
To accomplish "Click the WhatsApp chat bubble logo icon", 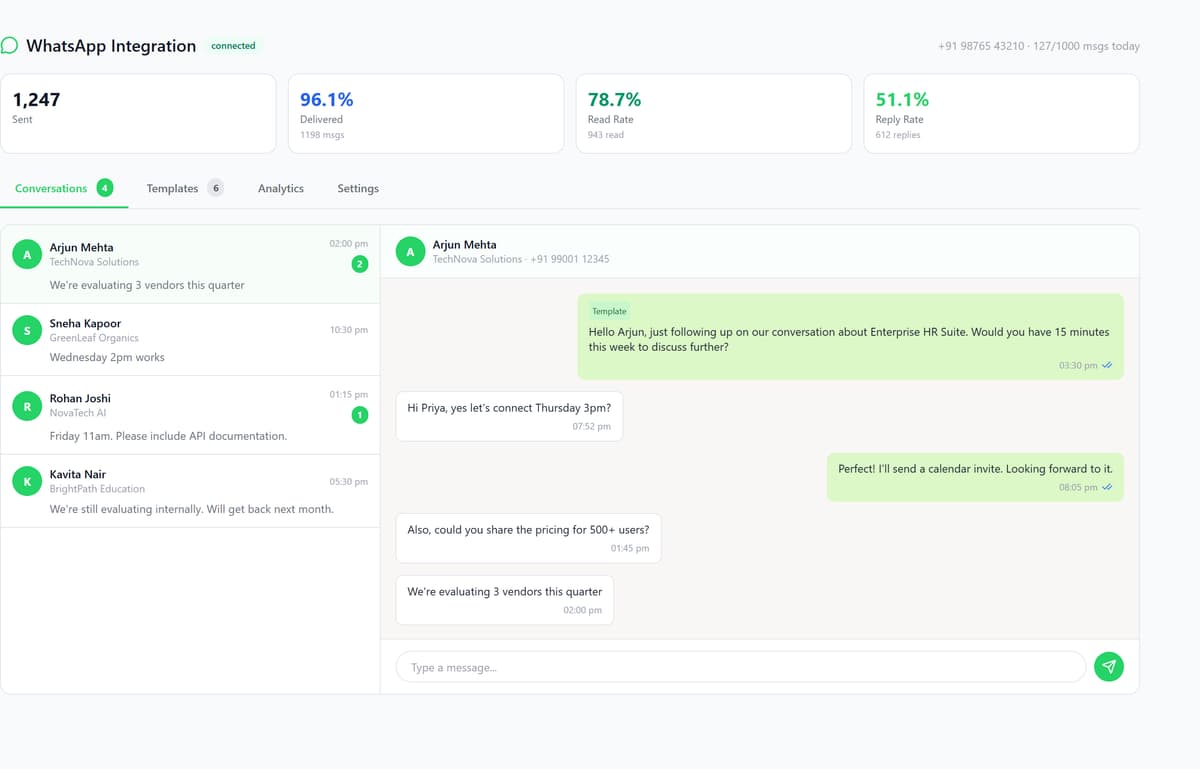I will click(9, 45).
